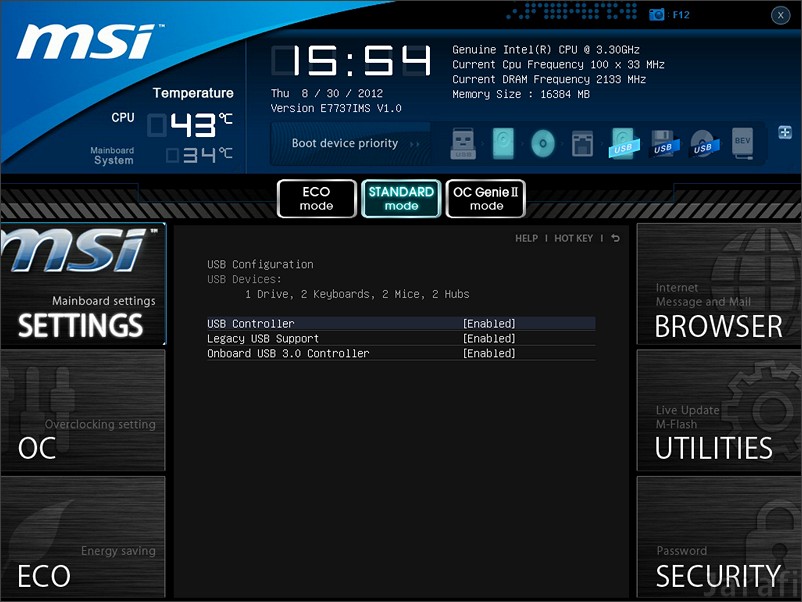Viewport: 802px width, 602px height.
Task: Click the USB devices list line
Action: 357,294
